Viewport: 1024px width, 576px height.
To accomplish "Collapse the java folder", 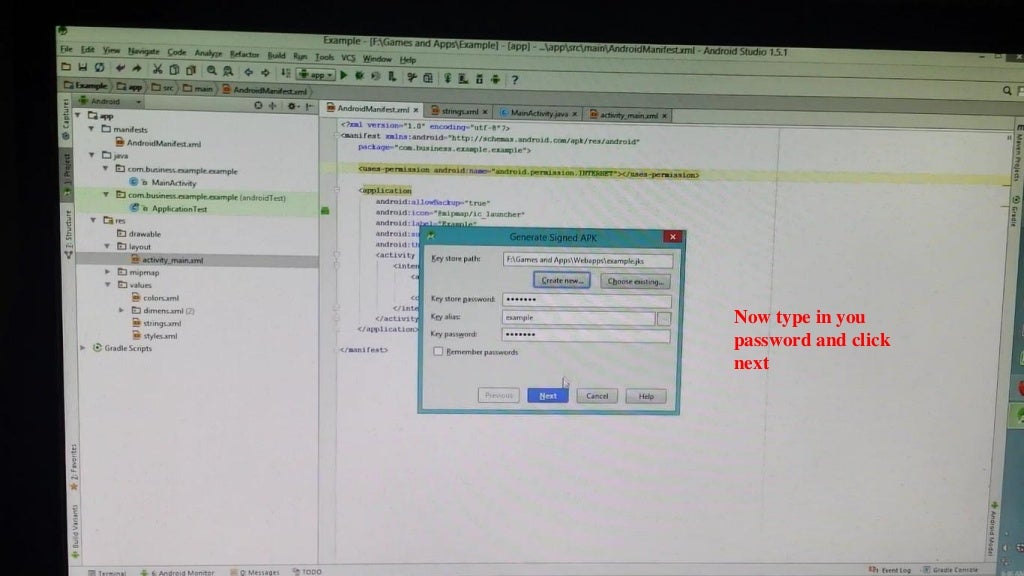I will tap(92, 155).
